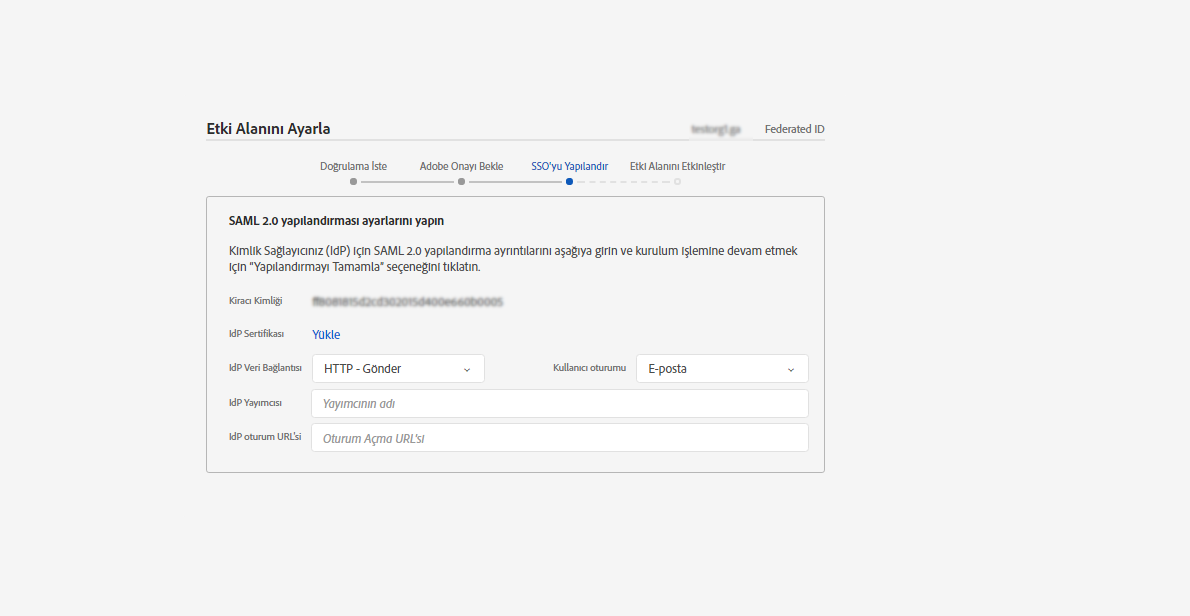Open the IdP Veri Bağlantısı dropdown

tap(398, 369)
